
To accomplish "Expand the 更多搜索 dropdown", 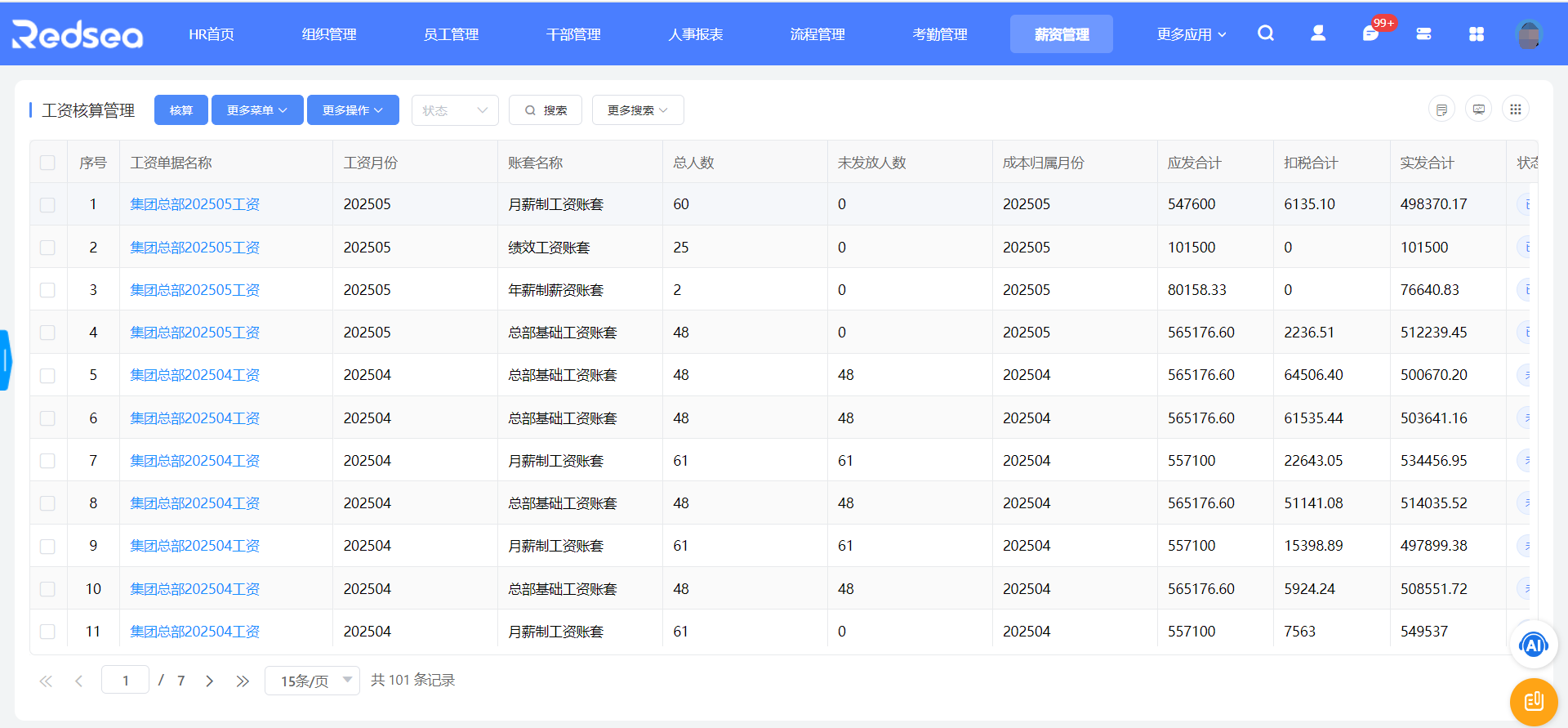I will click(x=638, y=110).
